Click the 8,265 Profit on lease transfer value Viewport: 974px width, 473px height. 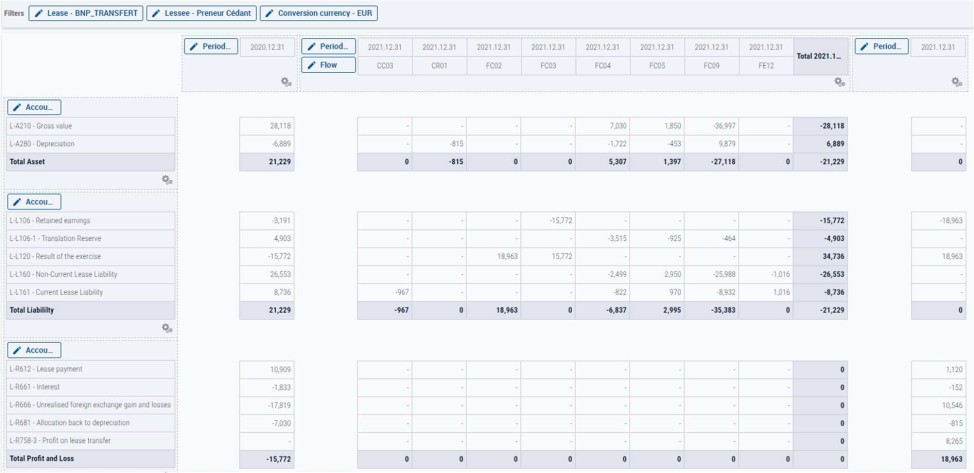click(x=938, y=441)
